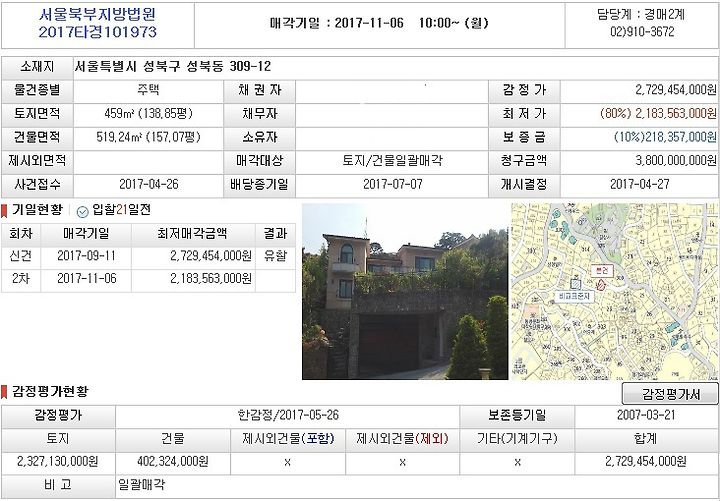
Task: Select appraiser text 한감정/2017-05-26
Action: click(x=288, y=416)
